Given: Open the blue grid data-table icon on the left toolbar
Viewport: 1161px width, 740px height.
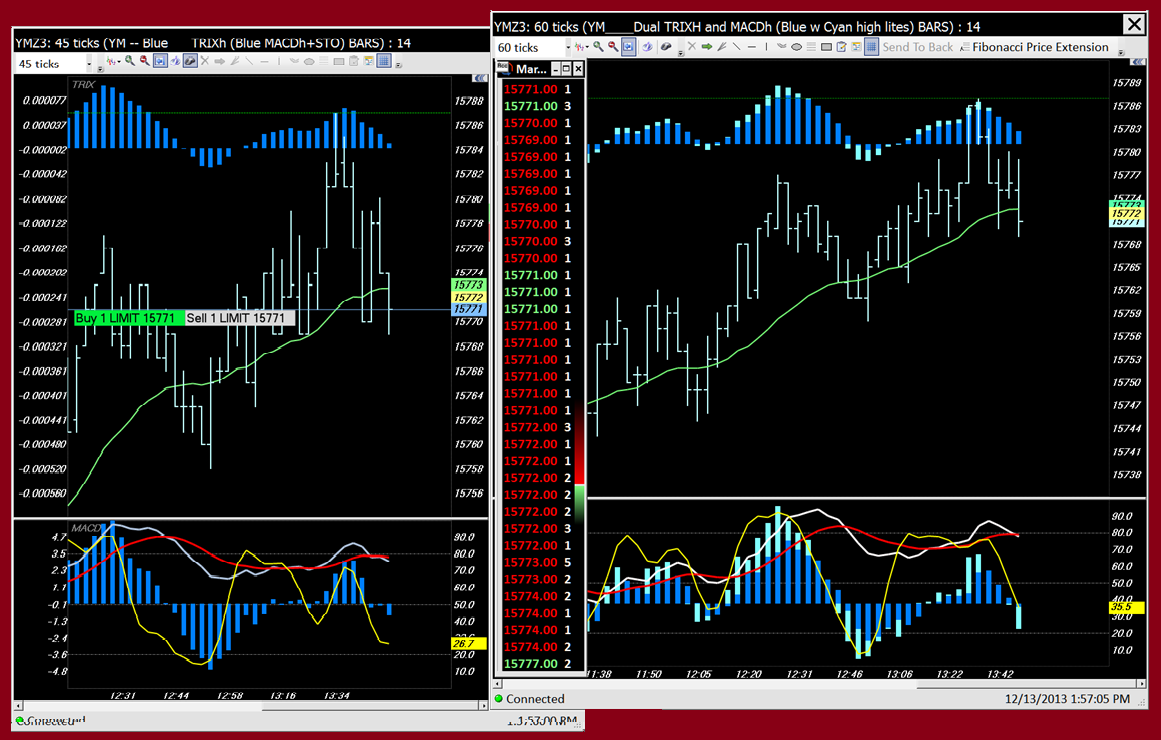Looking at the screenshot, I should tap(384, 61).
